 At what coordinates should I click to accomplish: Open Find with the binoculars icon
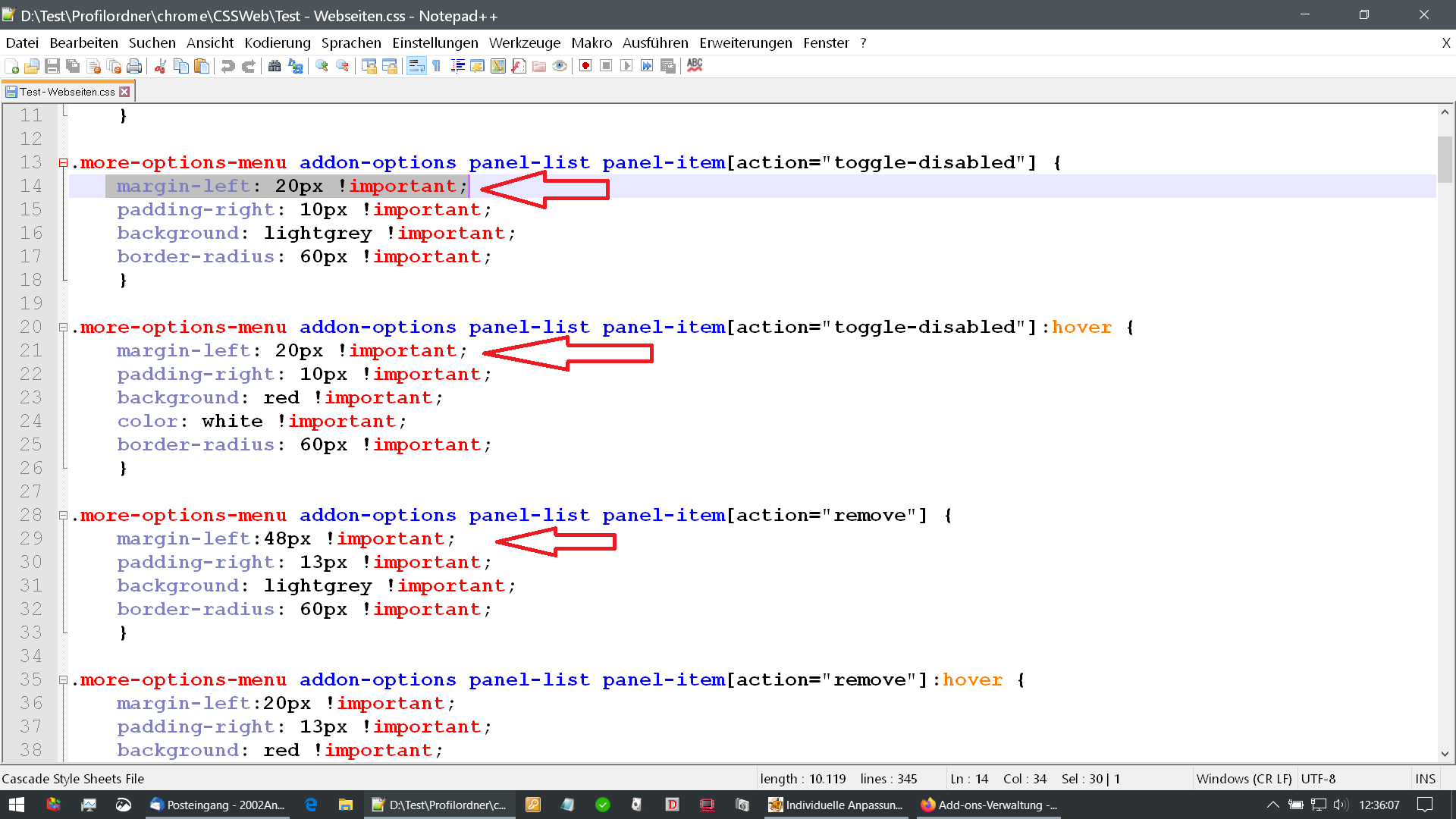(275, 66)
